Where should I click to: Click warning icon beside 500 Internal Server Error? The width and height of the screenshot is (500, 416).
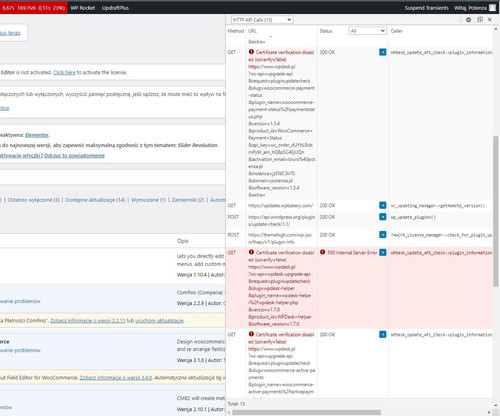pos(322,252)
